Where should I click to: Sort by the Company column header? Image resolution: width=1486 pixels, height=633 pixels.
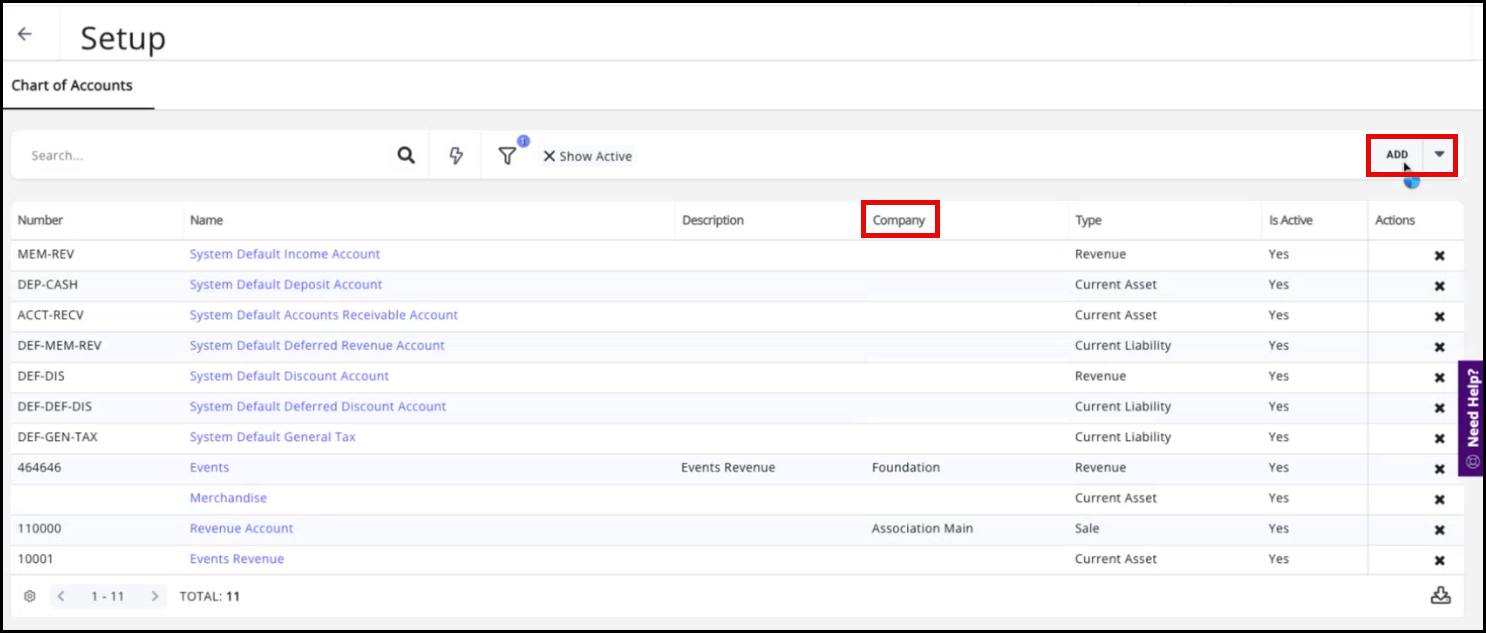[899, 220]
